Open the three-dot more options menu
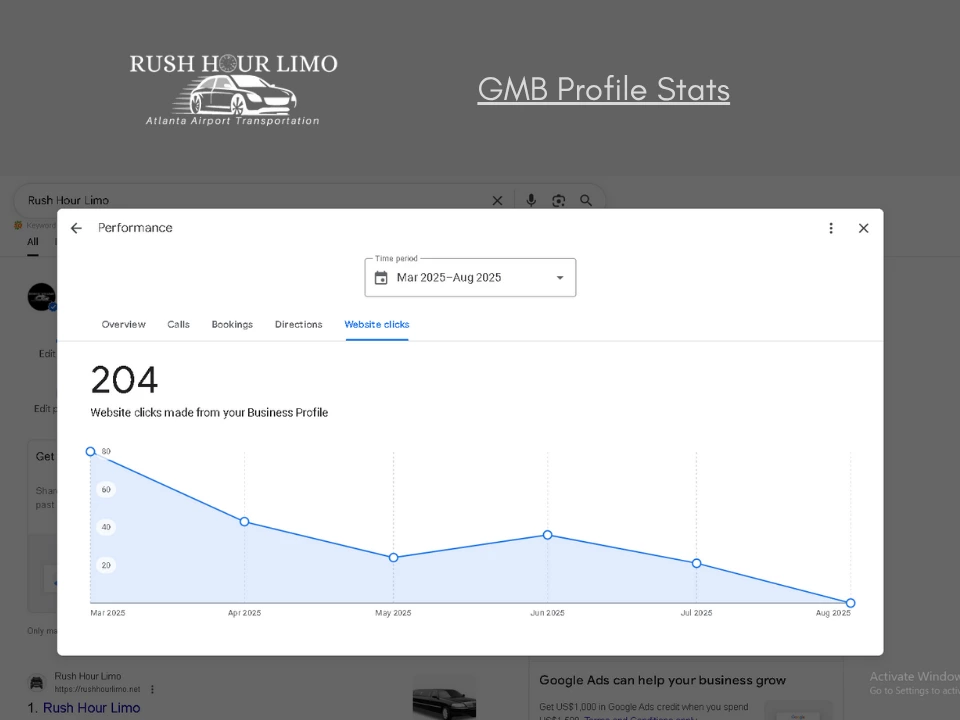 (x=831, y=228)
